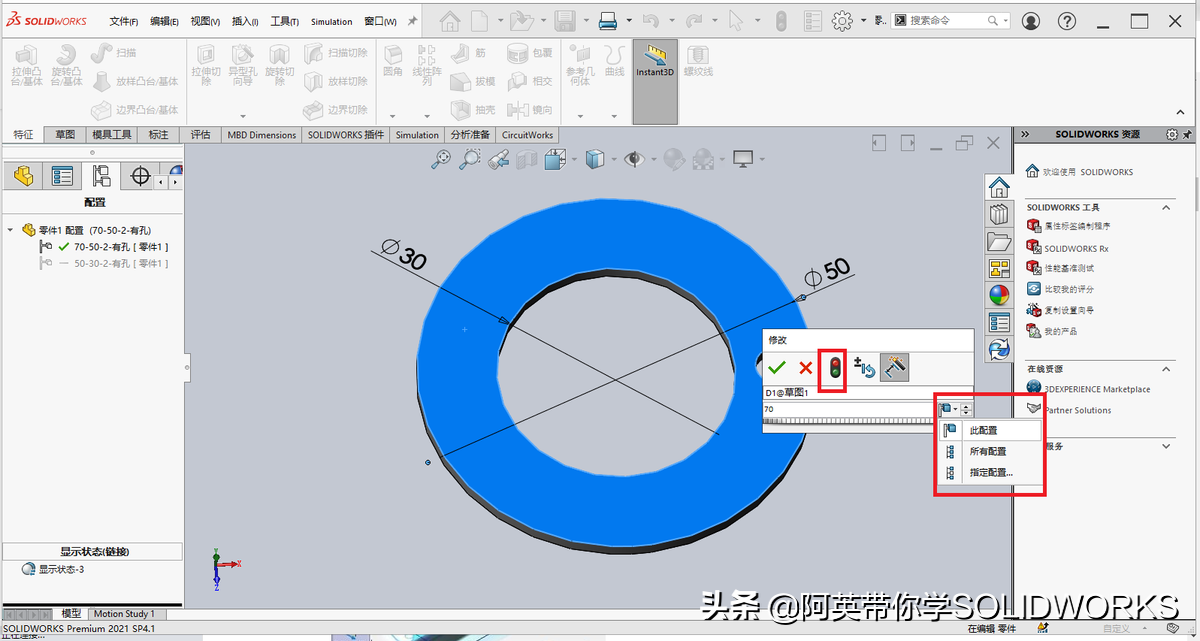
Task: Cancel the Modify dialog with red X
Action: click(805, 368)
